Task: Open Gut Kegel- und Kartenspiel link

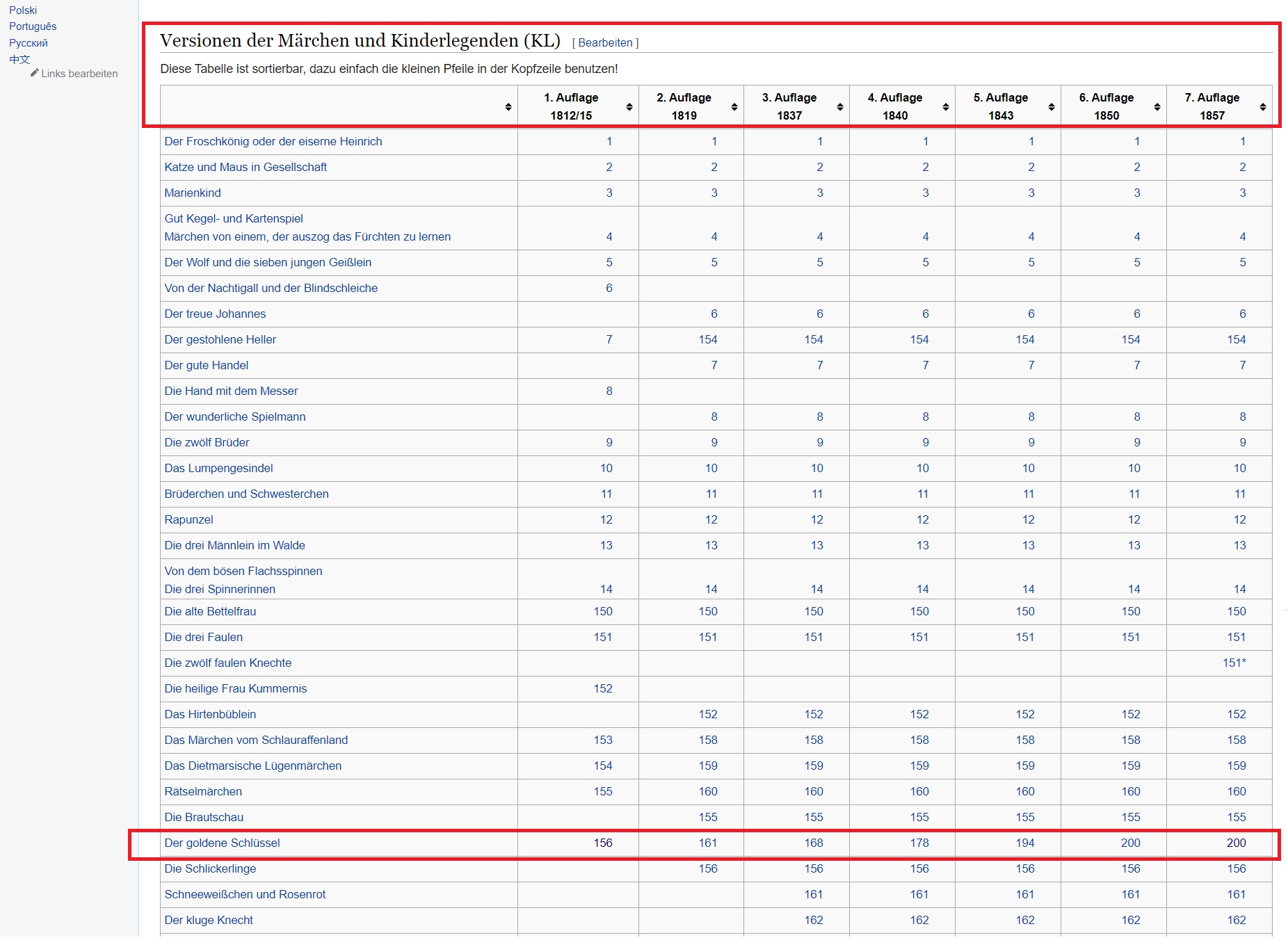Action: tap(234, 218)
